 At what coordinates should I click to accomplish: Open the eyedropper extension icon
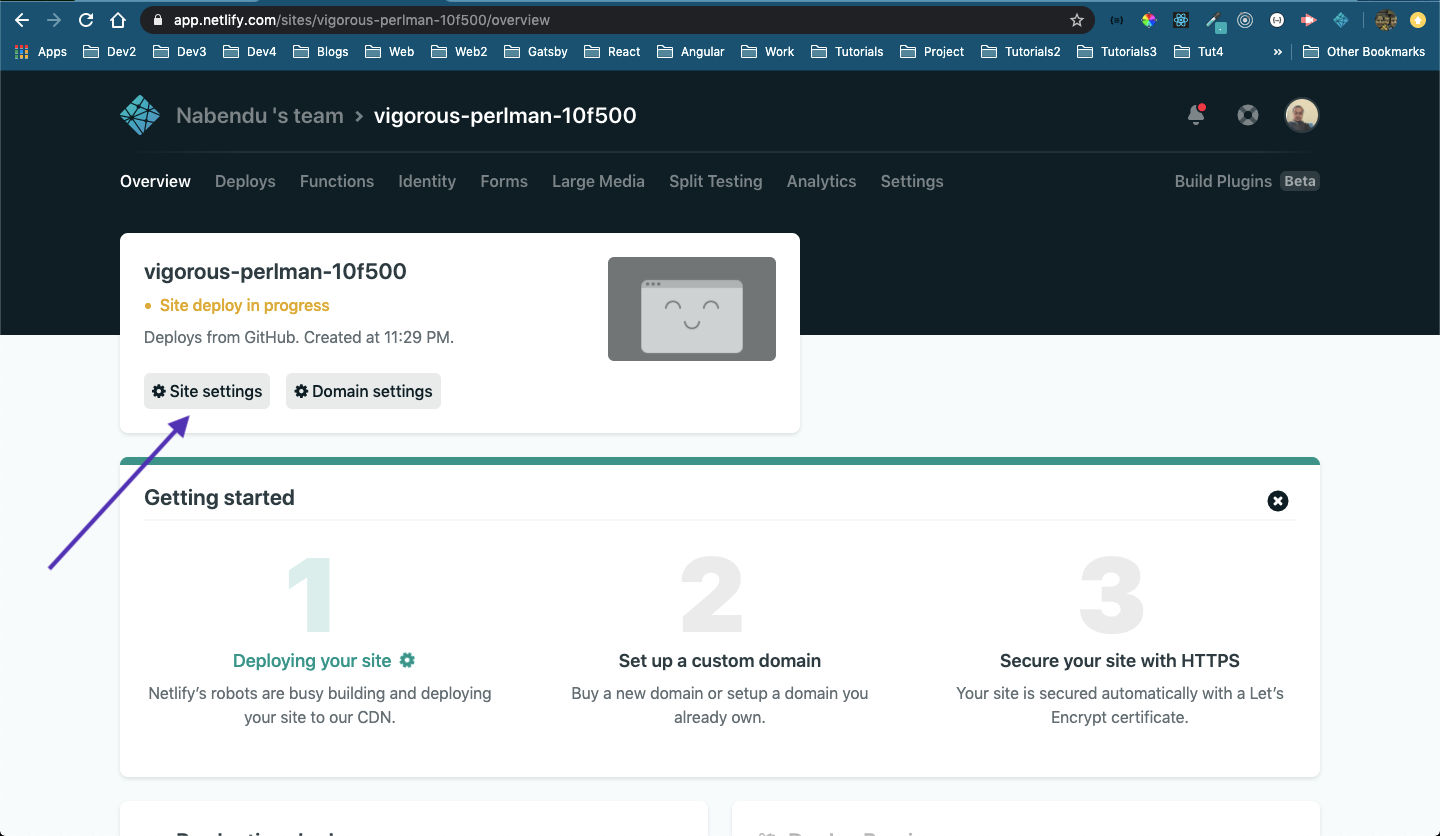pos(1214,21)
